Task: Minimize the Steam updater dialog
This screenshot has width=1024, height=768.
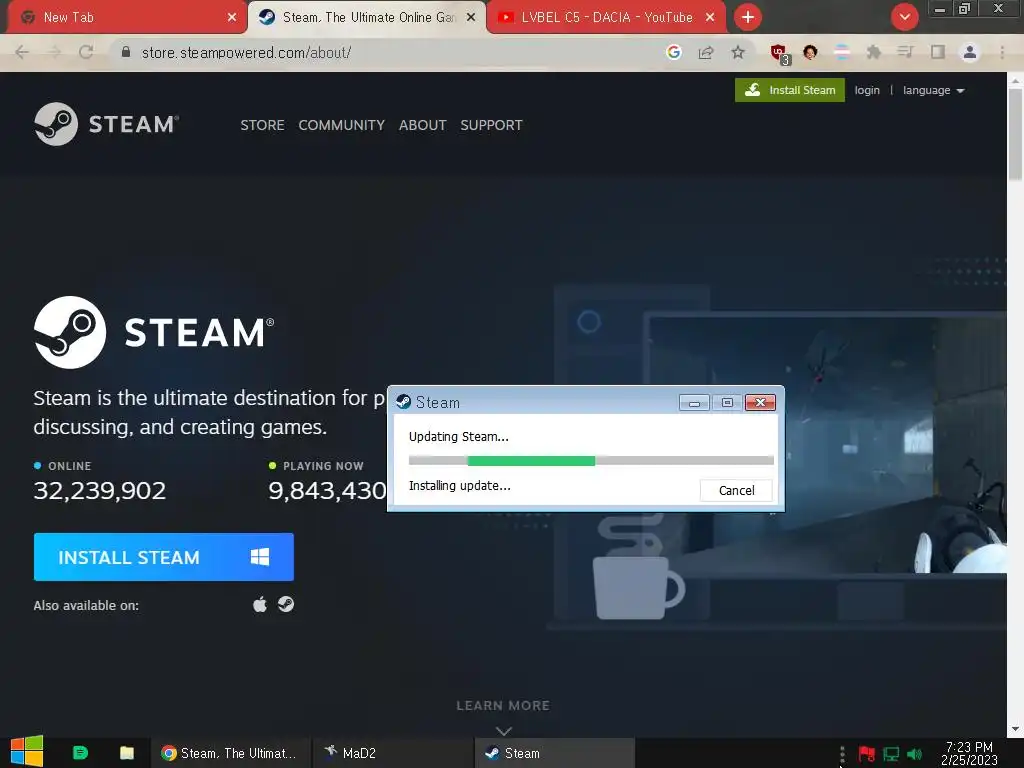Action: (x=694, y=403)
